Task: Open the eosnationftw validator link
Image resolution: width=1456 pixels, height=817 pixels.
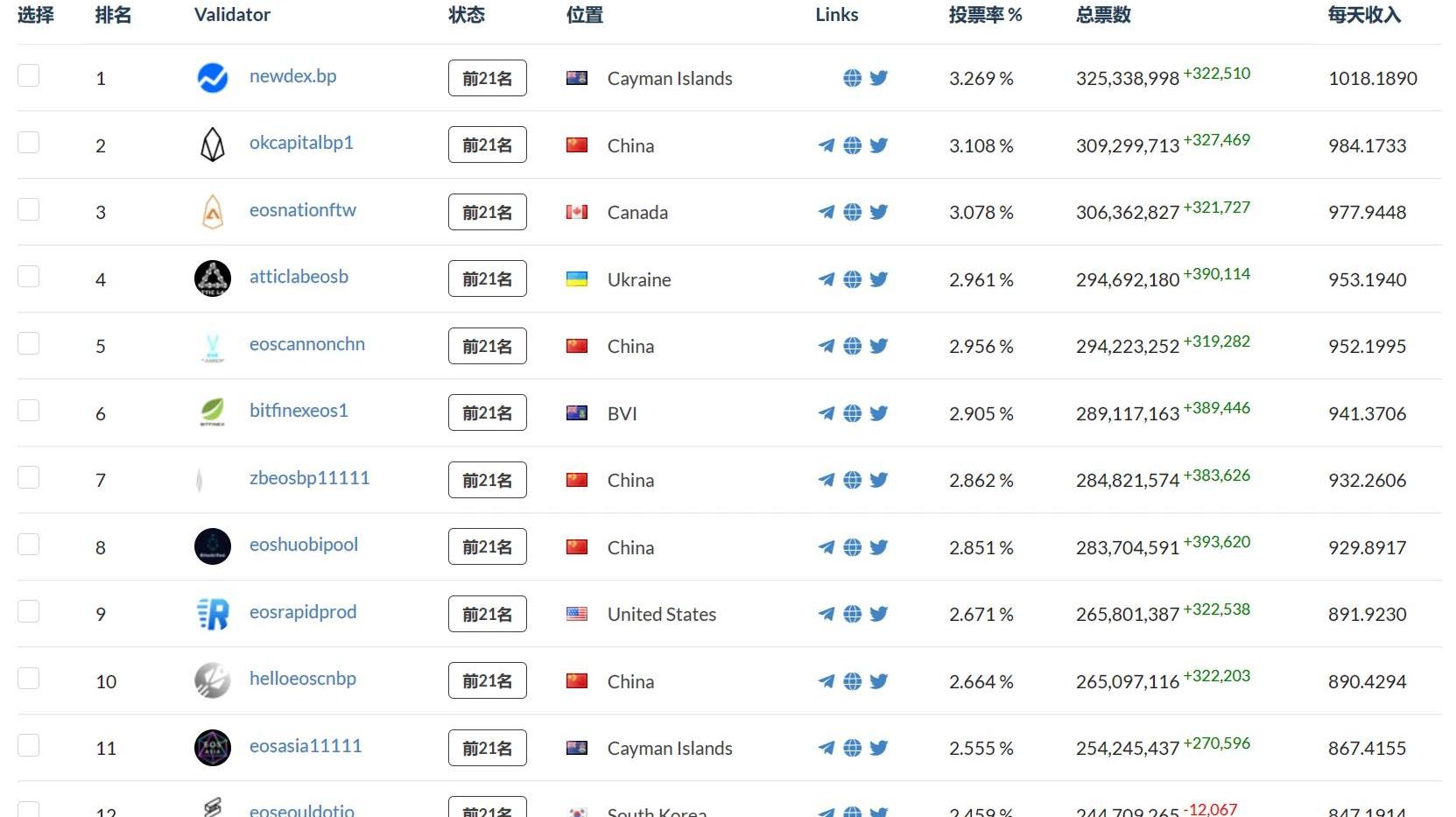Action: coord(303,210)
